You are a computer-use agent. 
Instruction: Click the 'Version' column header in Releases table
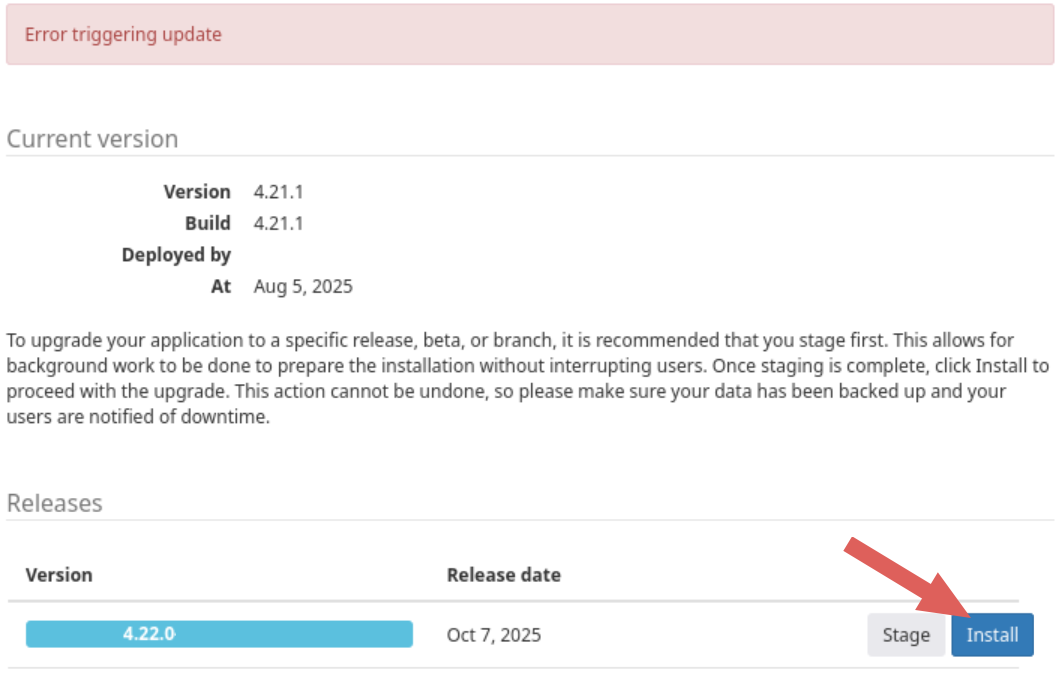(x=59, y=575)
